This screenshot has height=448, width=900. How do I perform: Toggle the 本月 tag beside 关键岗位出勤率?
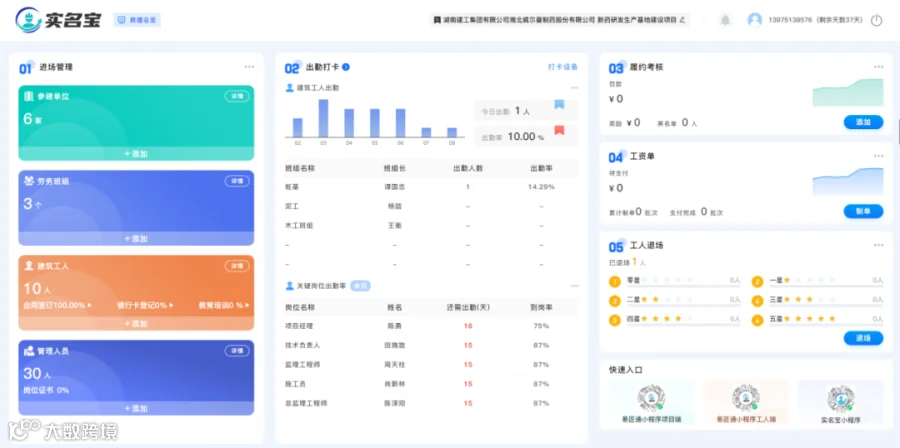click(x=360, y=286)
